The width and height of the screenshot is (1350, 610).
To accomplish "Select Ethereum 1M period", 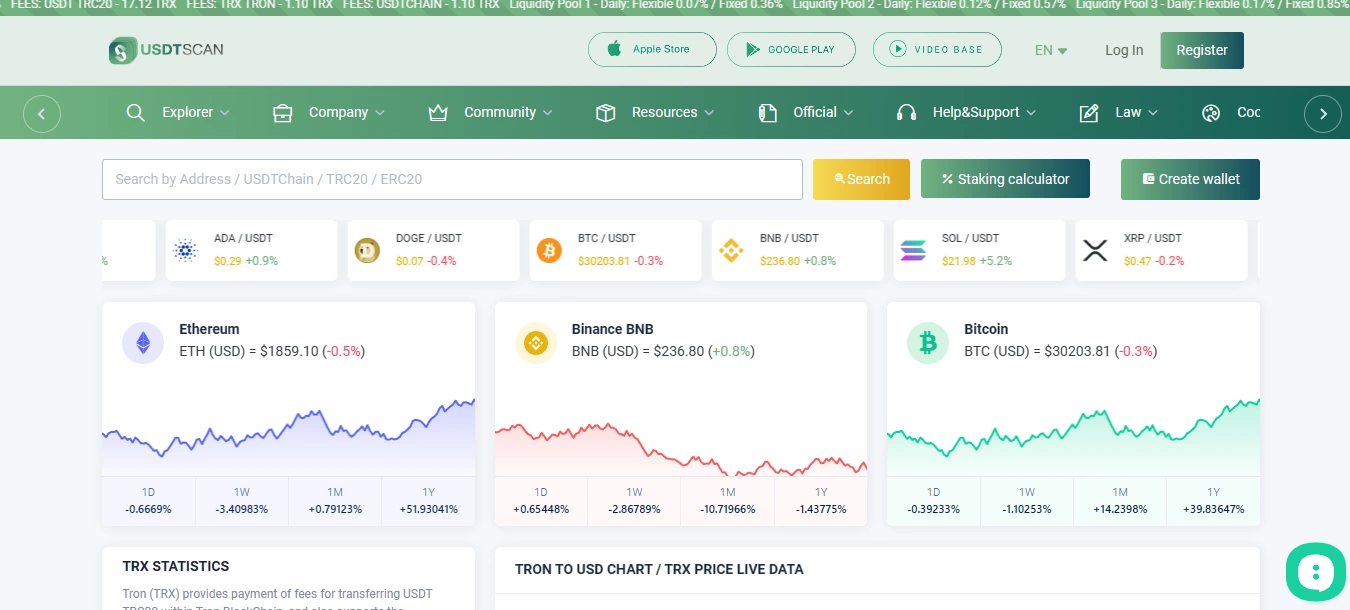I will tap(335, 500).
